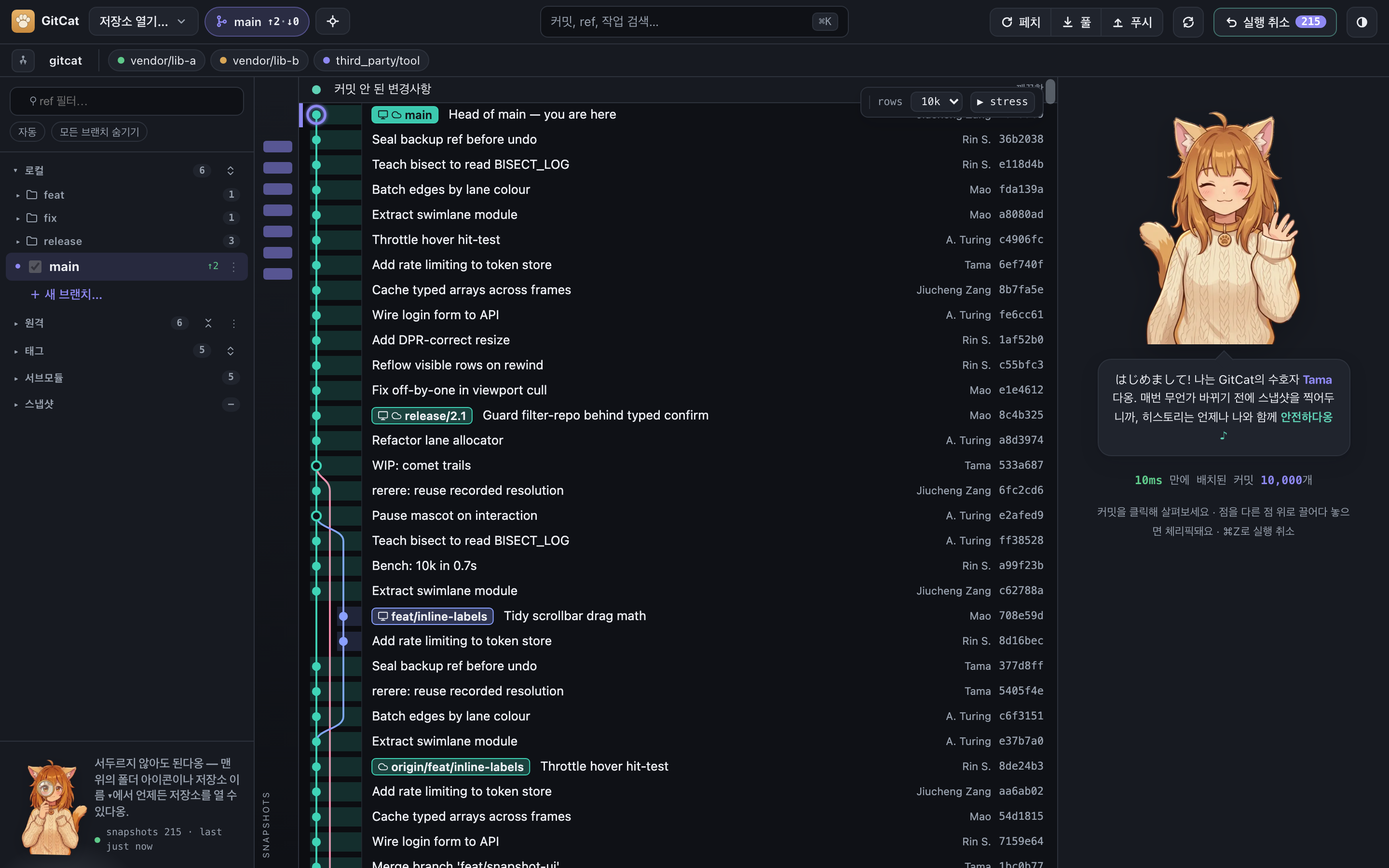
Task: Click the 푸시 push button
Action: [x=1132, y=22]
